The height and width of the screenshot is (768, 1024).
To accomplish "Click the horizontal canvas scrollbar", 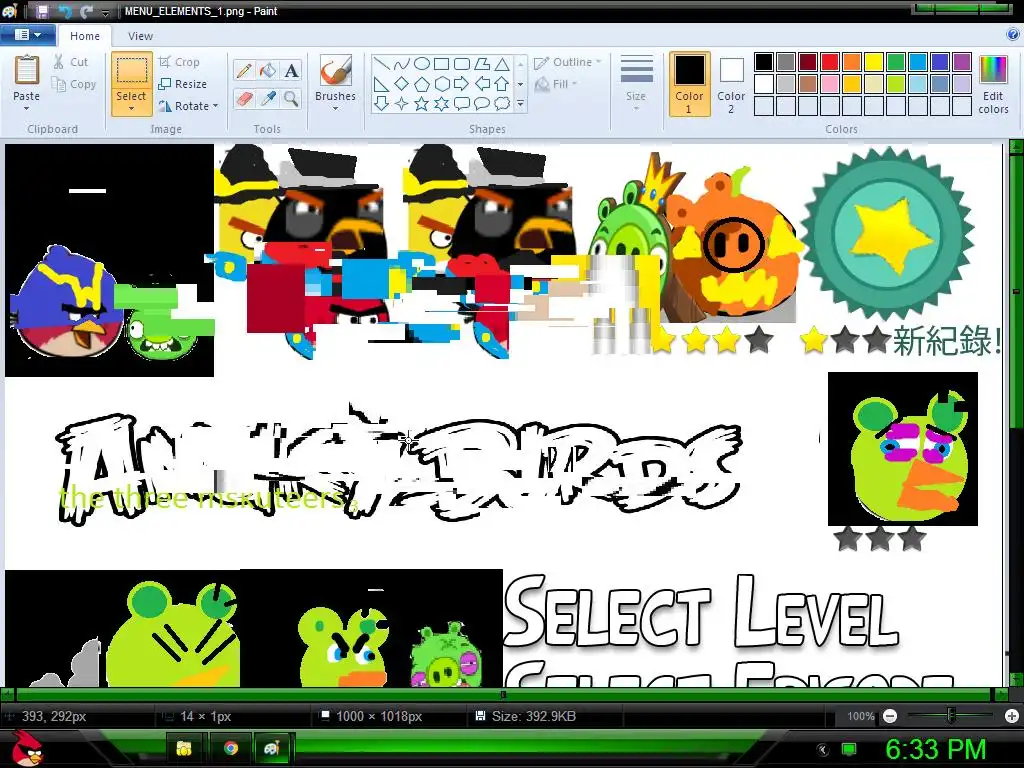I will 503,694.
